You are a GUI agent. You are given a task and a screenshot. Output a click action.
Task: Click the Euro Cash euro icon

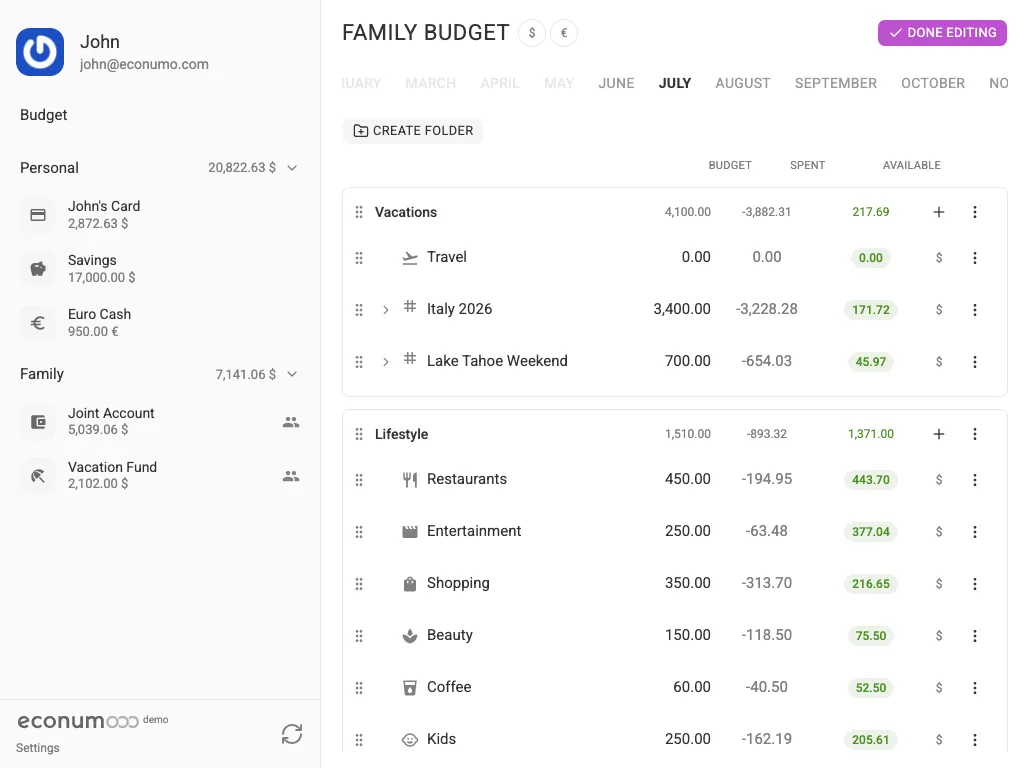coord(38,323)
